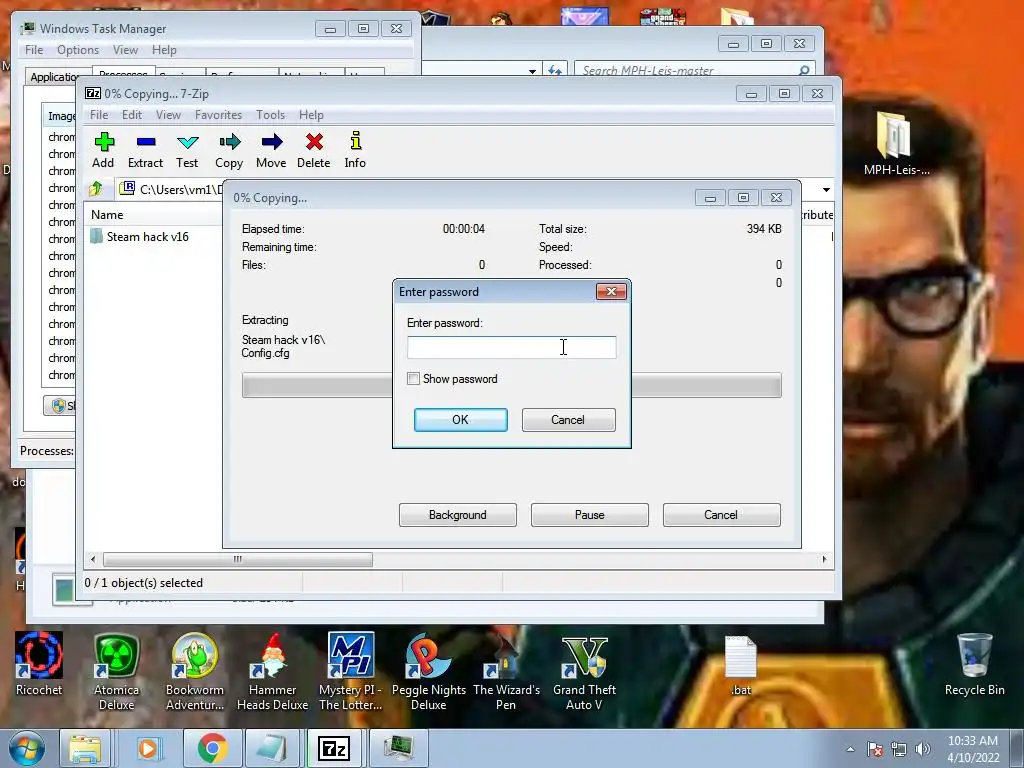Select the Recycle Bin icon
This screenshot has width=1024, height=768.
[x=974, y=664]
